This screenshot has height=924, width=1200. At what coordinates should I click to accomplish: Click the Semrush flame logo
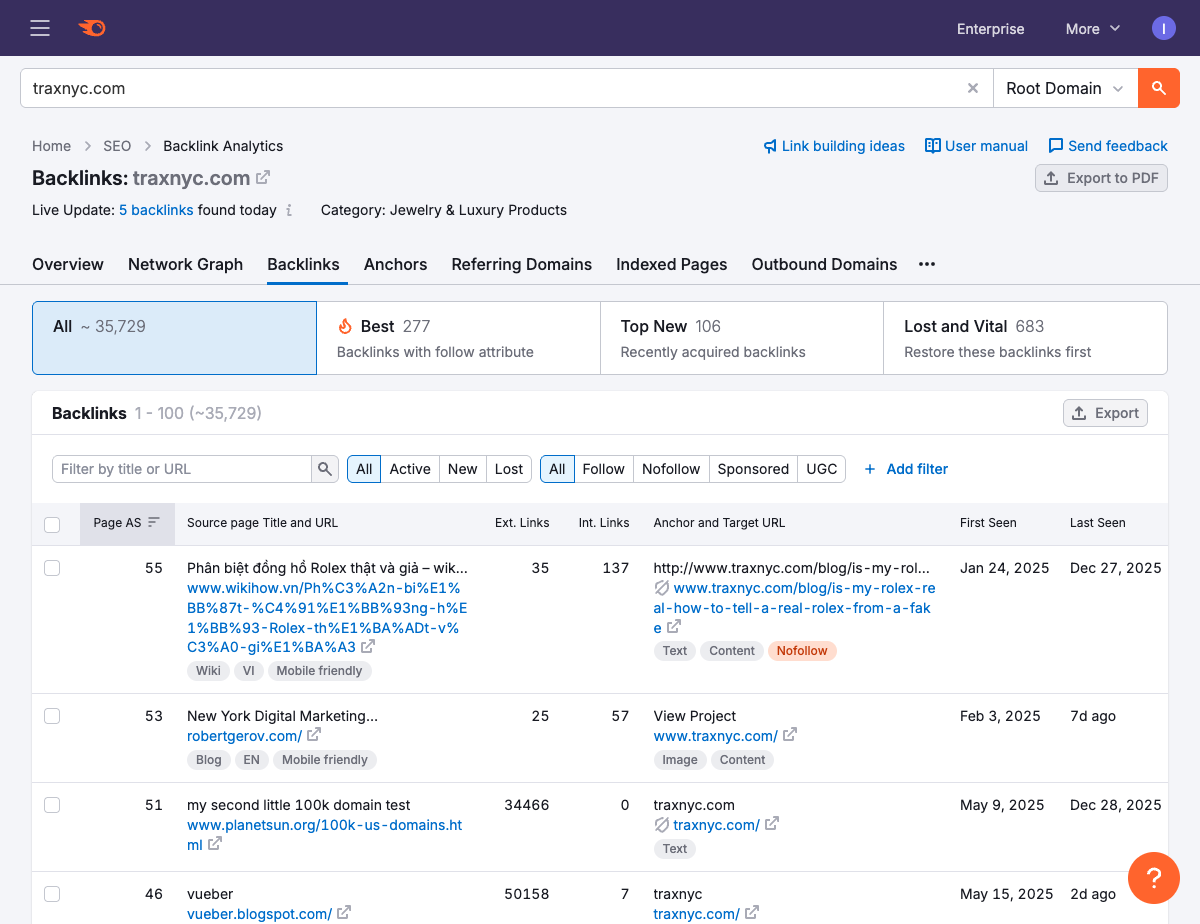92,28
